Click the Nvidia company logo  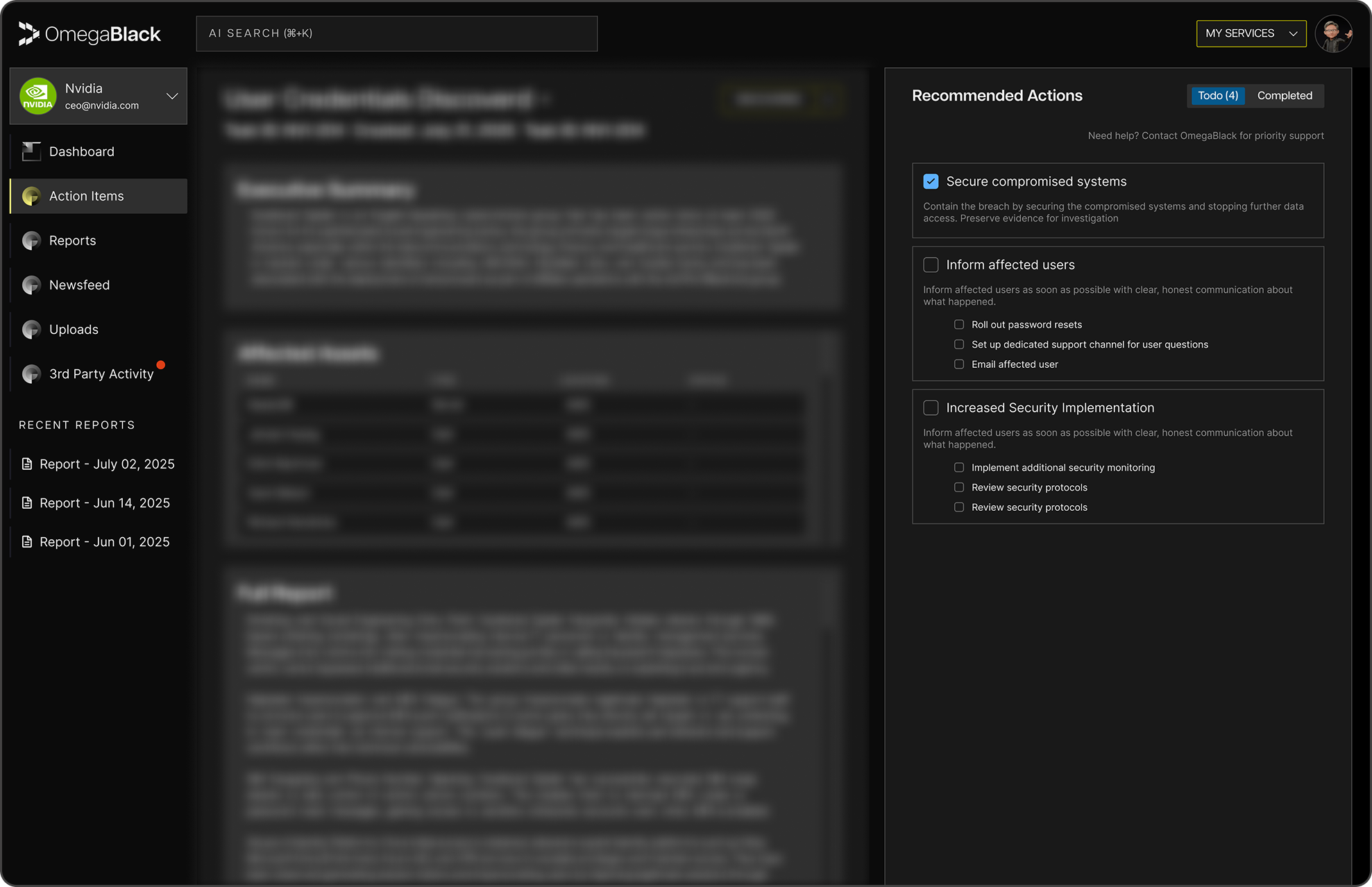pos(37,96)
